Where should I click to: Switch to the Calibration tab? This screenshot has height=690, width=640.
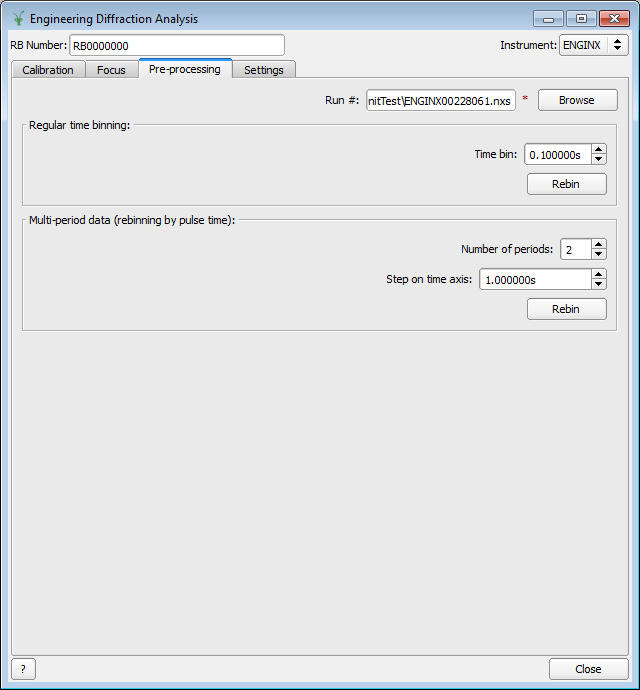click(x=48, y=70)
